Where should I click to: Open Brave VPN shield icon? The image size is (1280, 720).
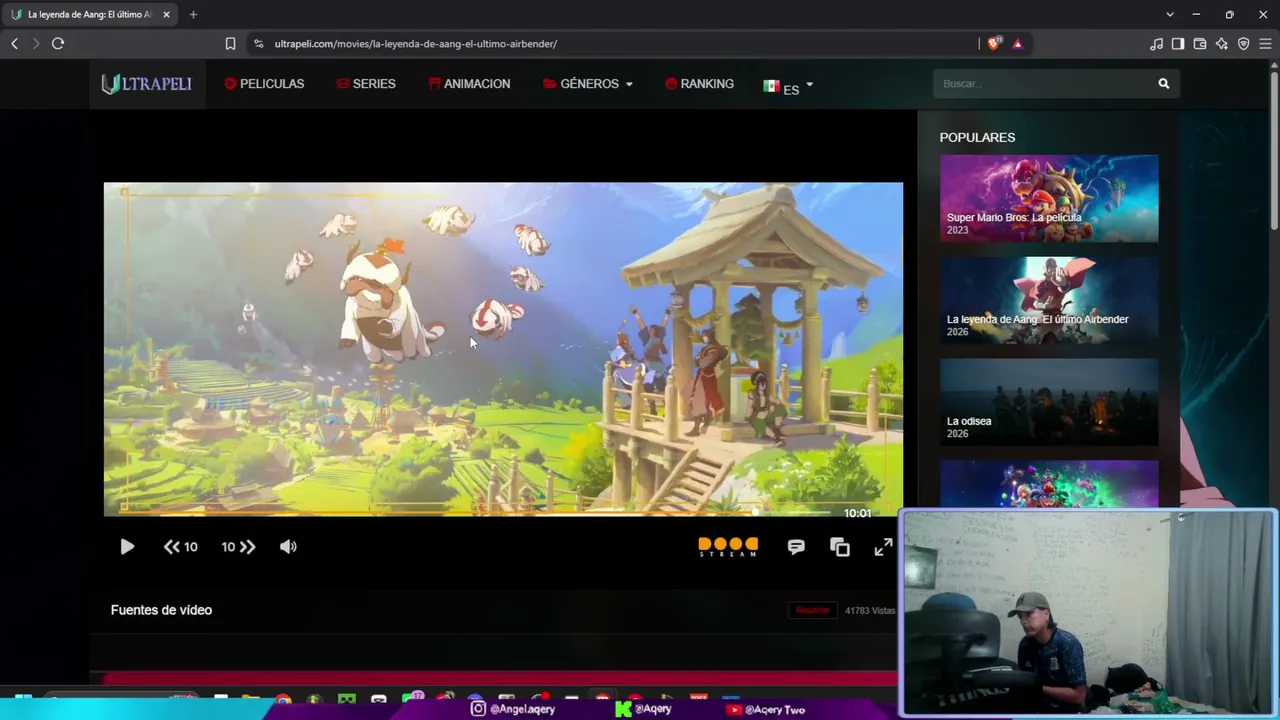pyautogui.click(x=1244, y=44)
